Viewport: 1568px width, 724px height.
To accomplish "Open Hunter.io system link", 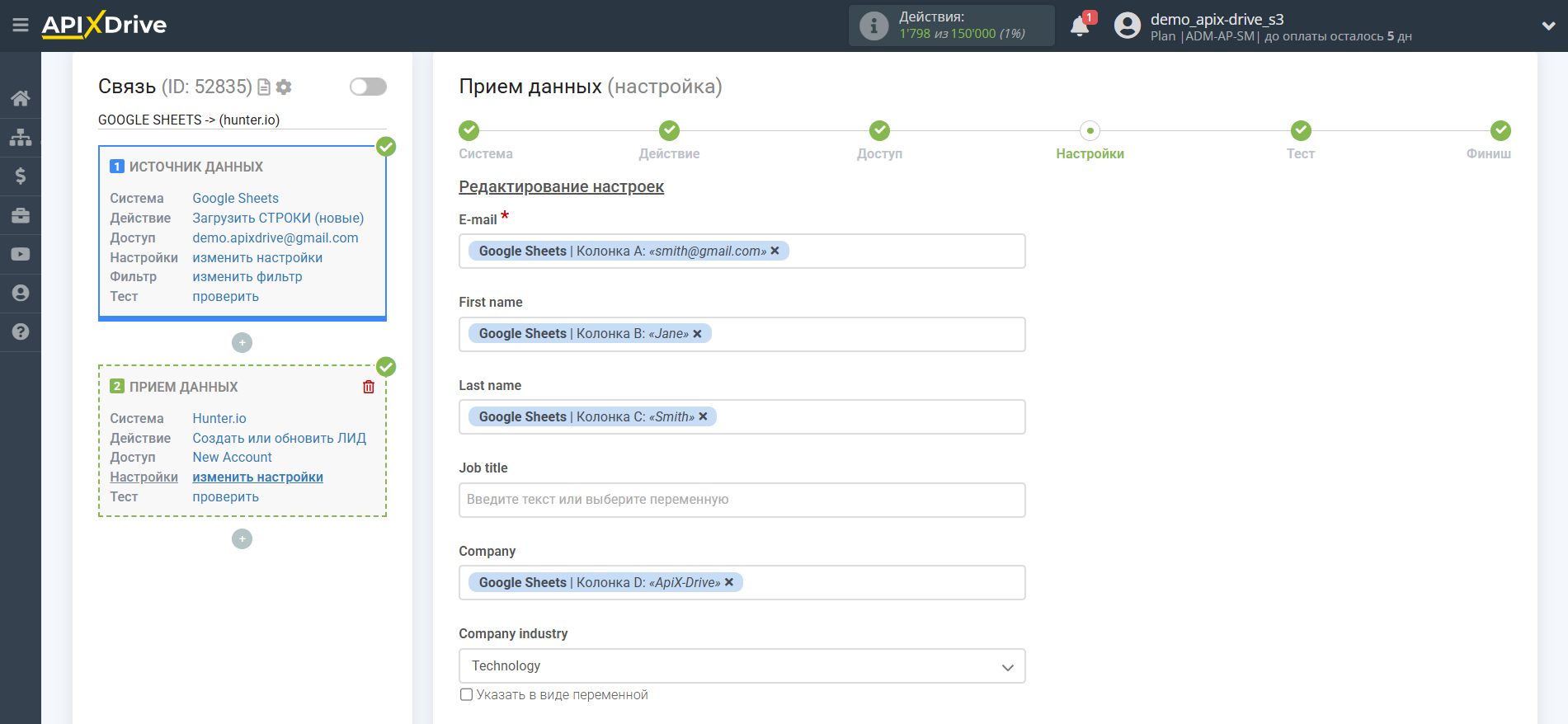I will [219, 418].
